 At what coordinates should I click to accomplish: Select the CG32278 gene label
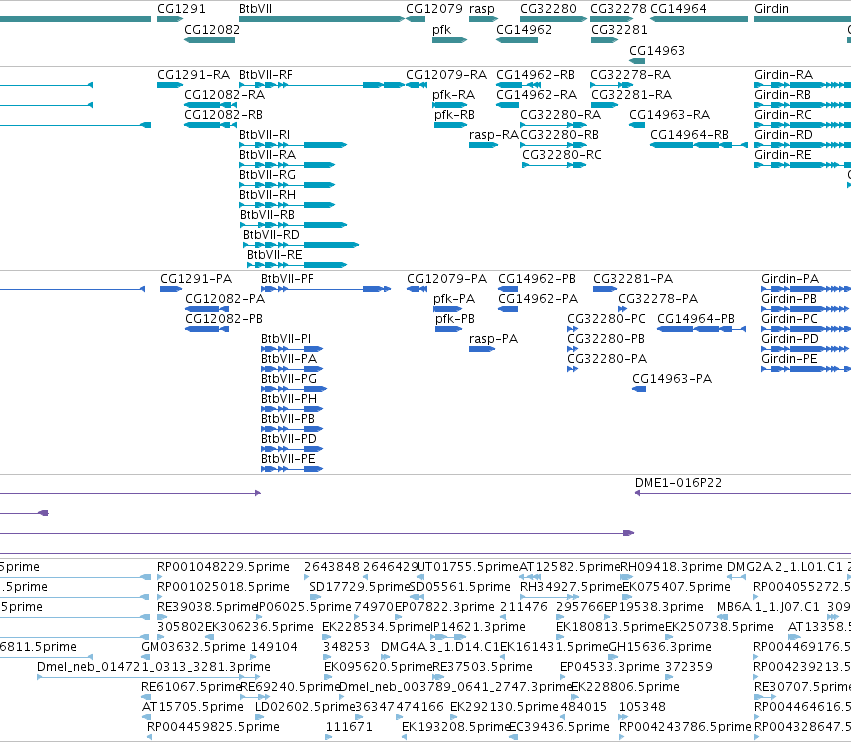click(618, 9)
